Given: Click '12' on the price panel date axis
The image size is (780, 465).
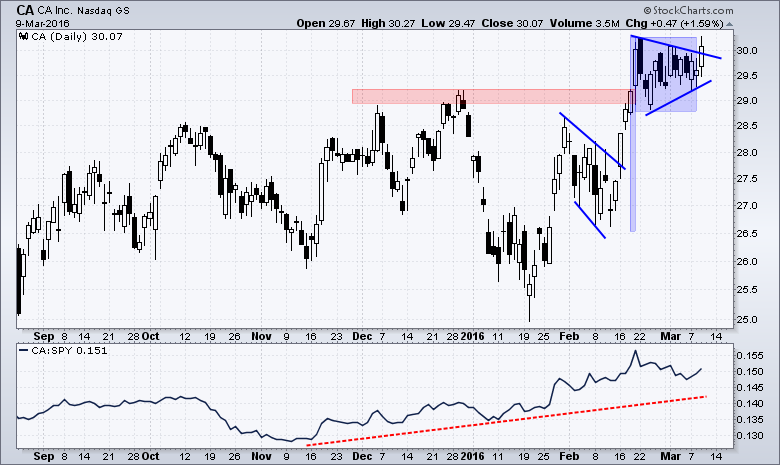Looking at the screenshot, I should point(185,337).
